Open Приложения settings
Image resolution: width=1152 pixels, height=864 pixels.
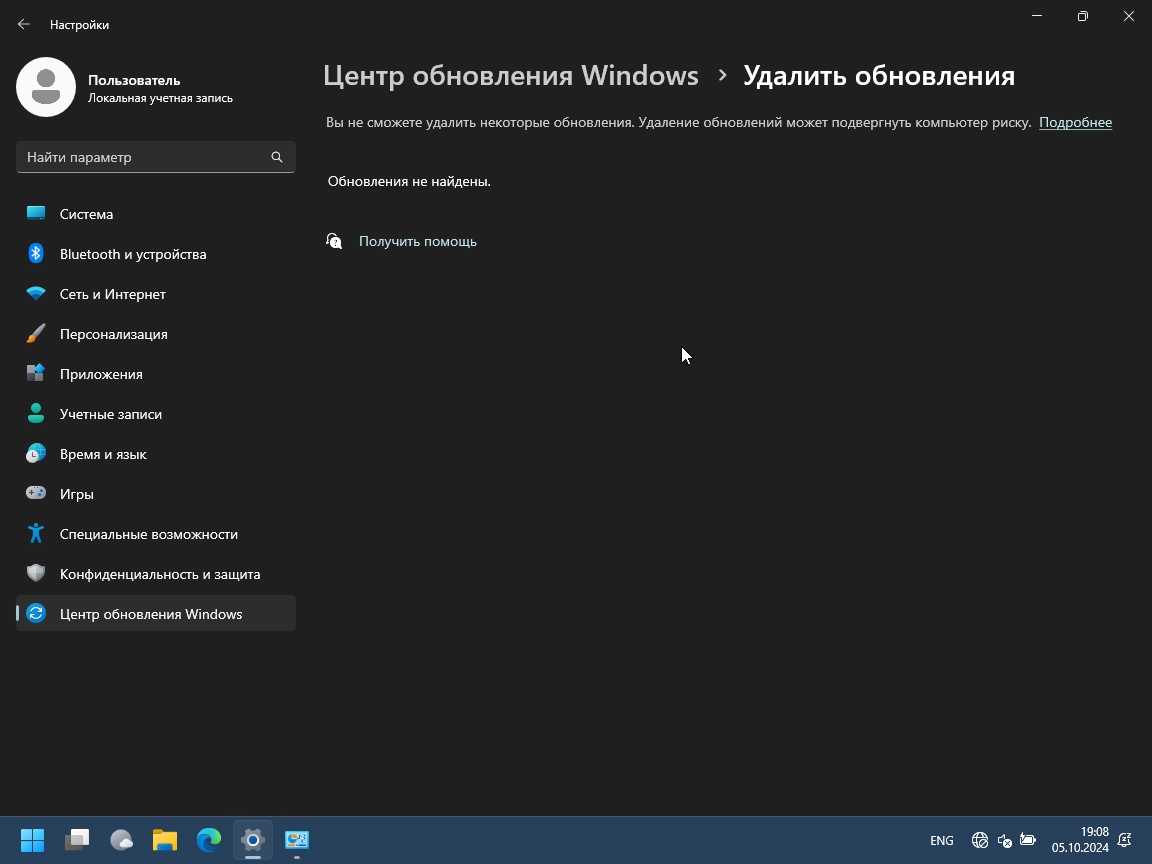(x=156, y=374)
